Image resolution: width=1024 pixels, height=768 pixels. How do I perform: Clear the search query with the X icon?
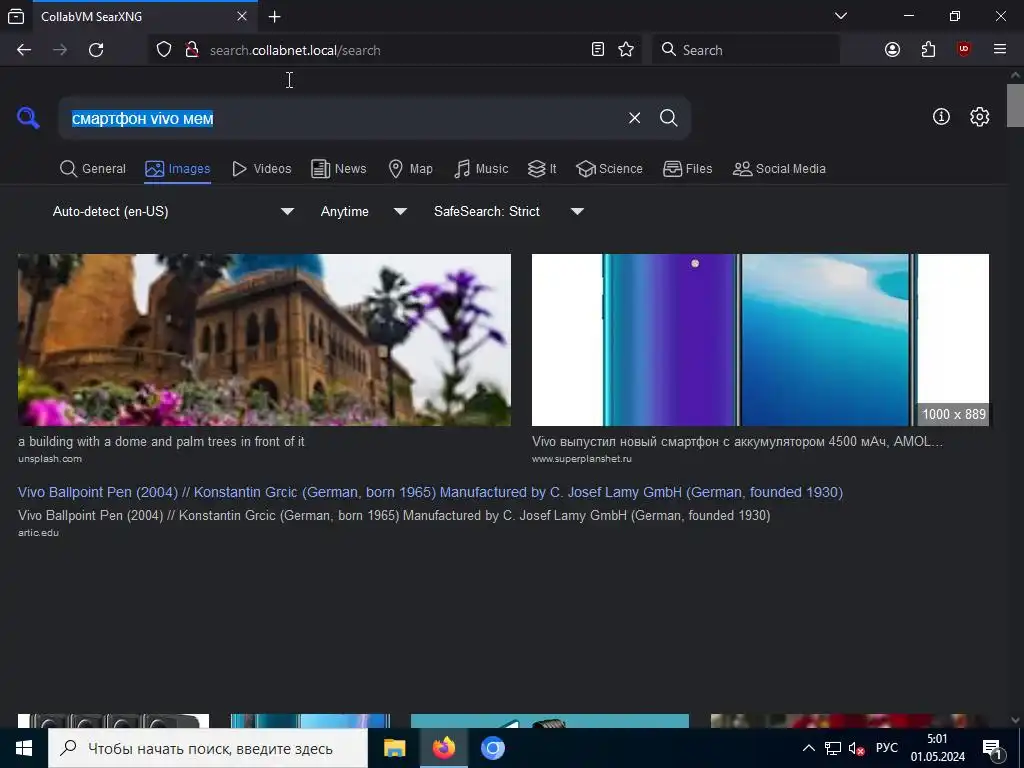pyautogui.click(x=634, y=118)
